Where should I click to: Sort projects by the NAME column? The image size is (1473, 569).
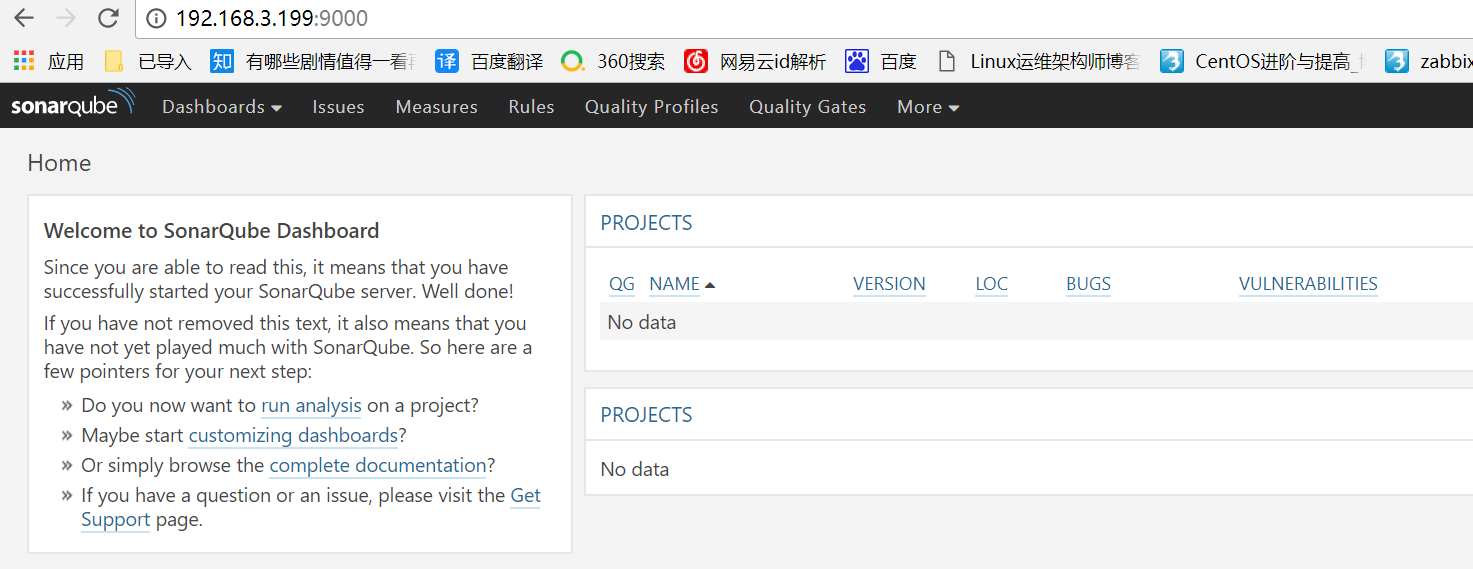(x=675, y=284)
